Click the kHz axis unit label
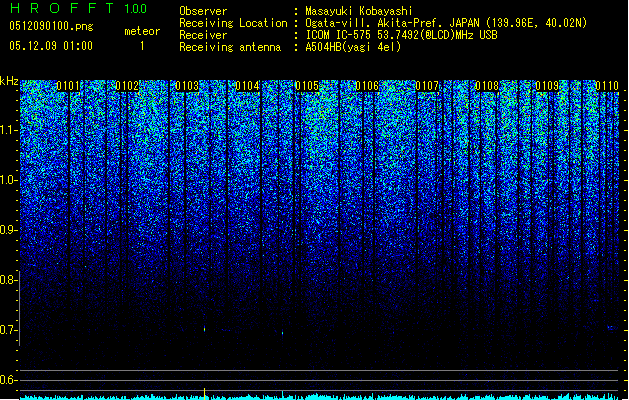 coord(9,81)
